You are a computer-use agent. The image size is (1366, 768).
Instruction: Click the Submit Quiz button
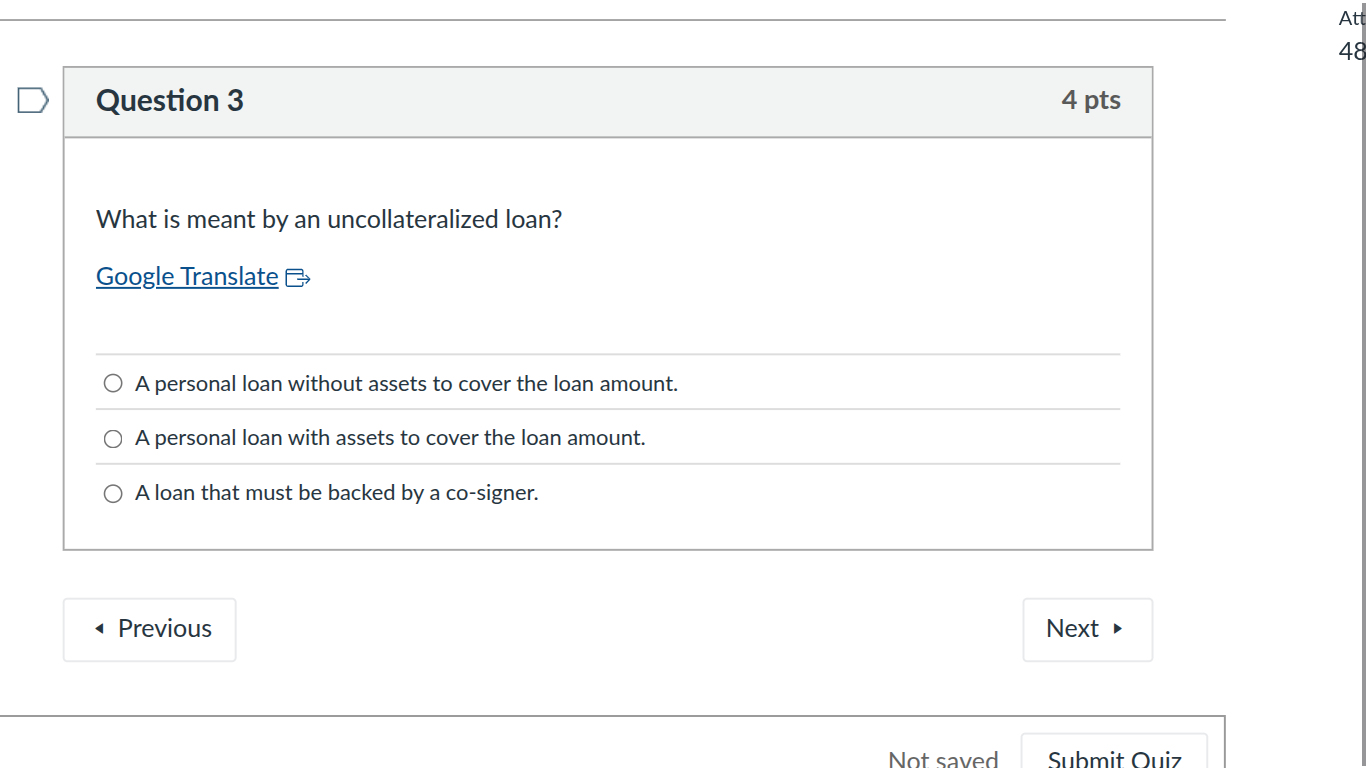tap(1114, 757)
